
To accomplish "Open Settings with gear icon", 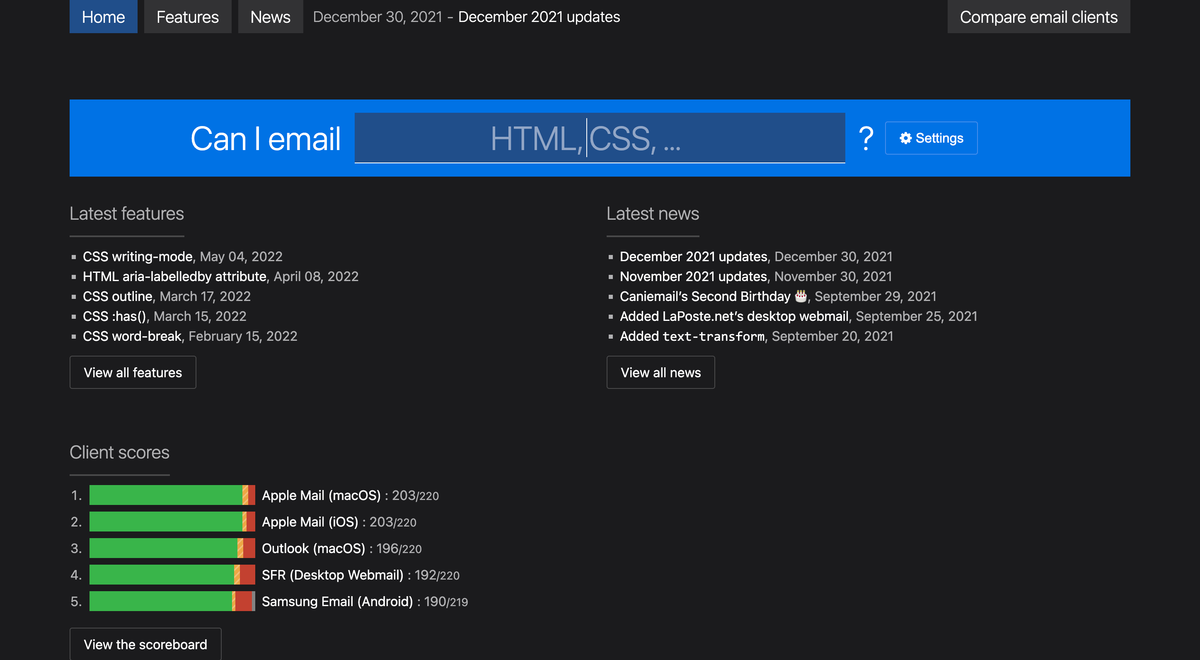I will point(931,138).
